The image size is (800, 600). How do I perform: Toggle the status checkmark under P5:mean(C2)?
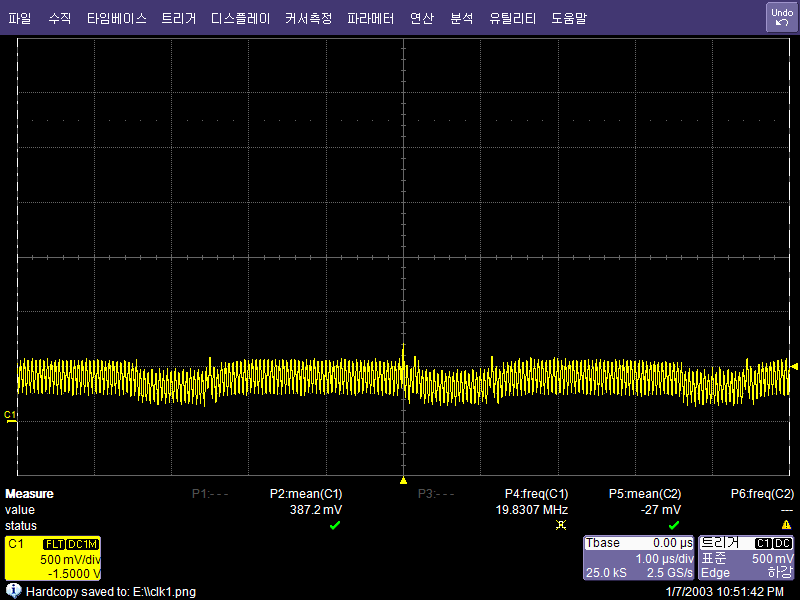click(x=674, y=525)
